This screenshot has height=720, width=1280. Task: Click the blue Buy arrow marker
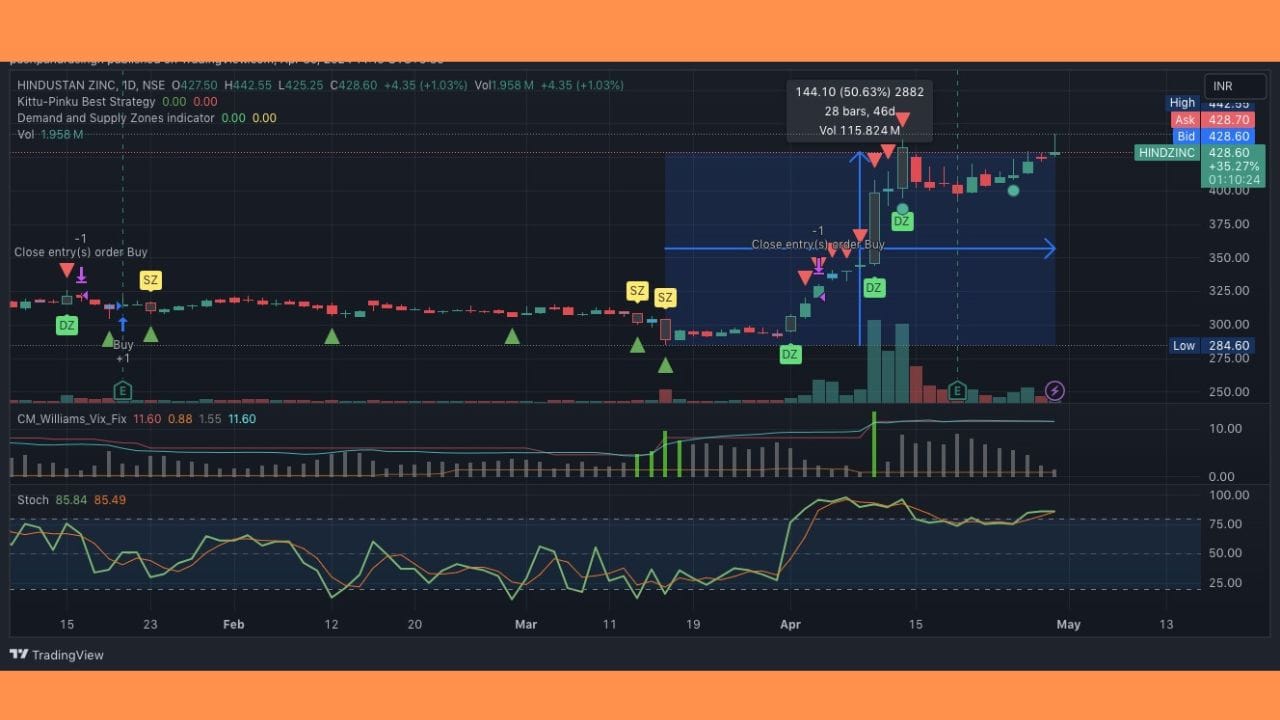pos(123,324)
